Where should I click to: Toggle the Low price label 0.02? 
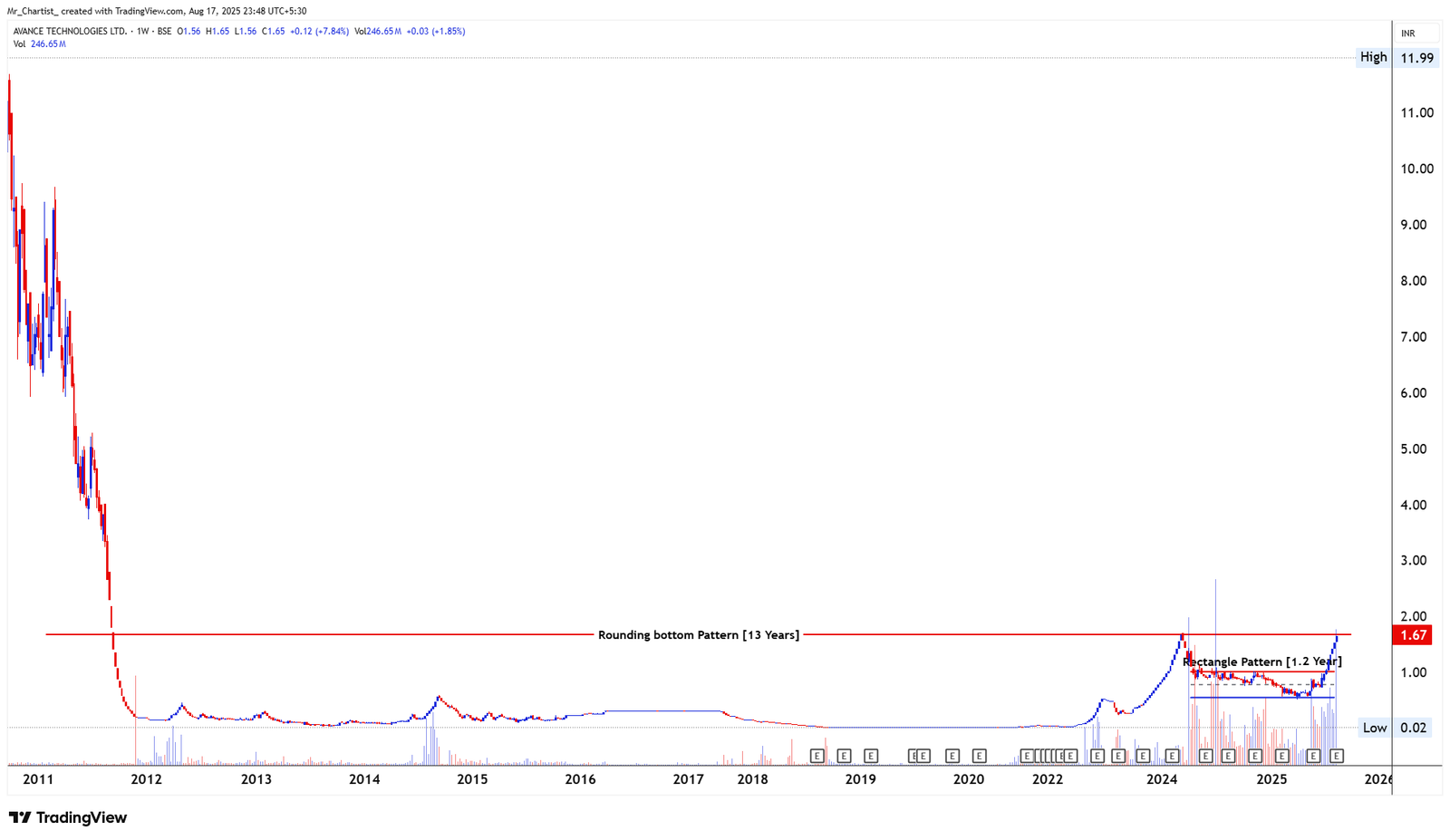[1416, 727]
